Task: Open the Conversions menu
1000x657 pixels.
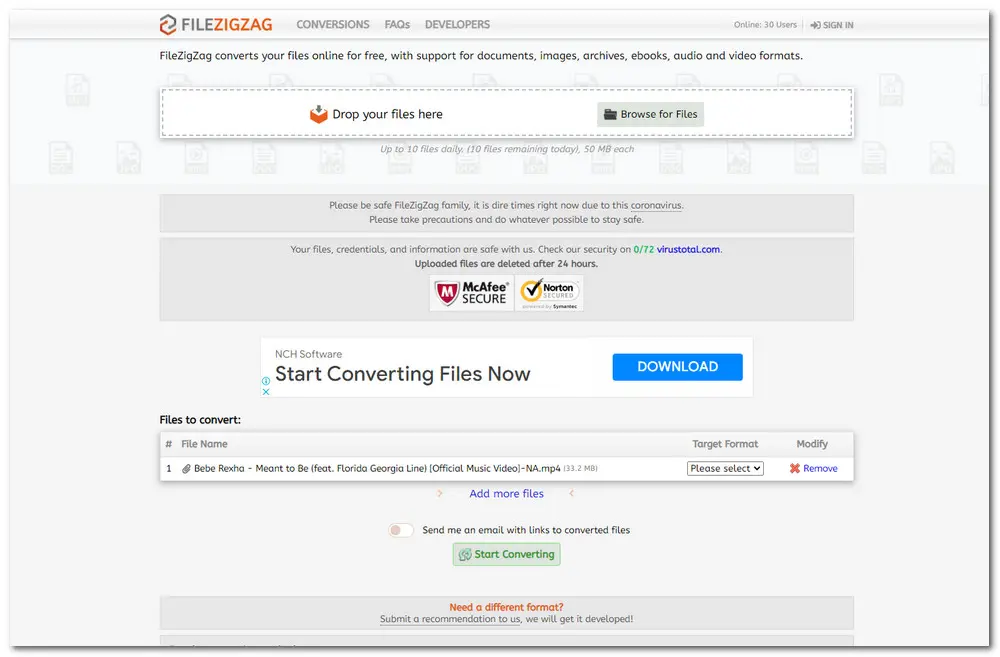Action: (x=333, y=25)
